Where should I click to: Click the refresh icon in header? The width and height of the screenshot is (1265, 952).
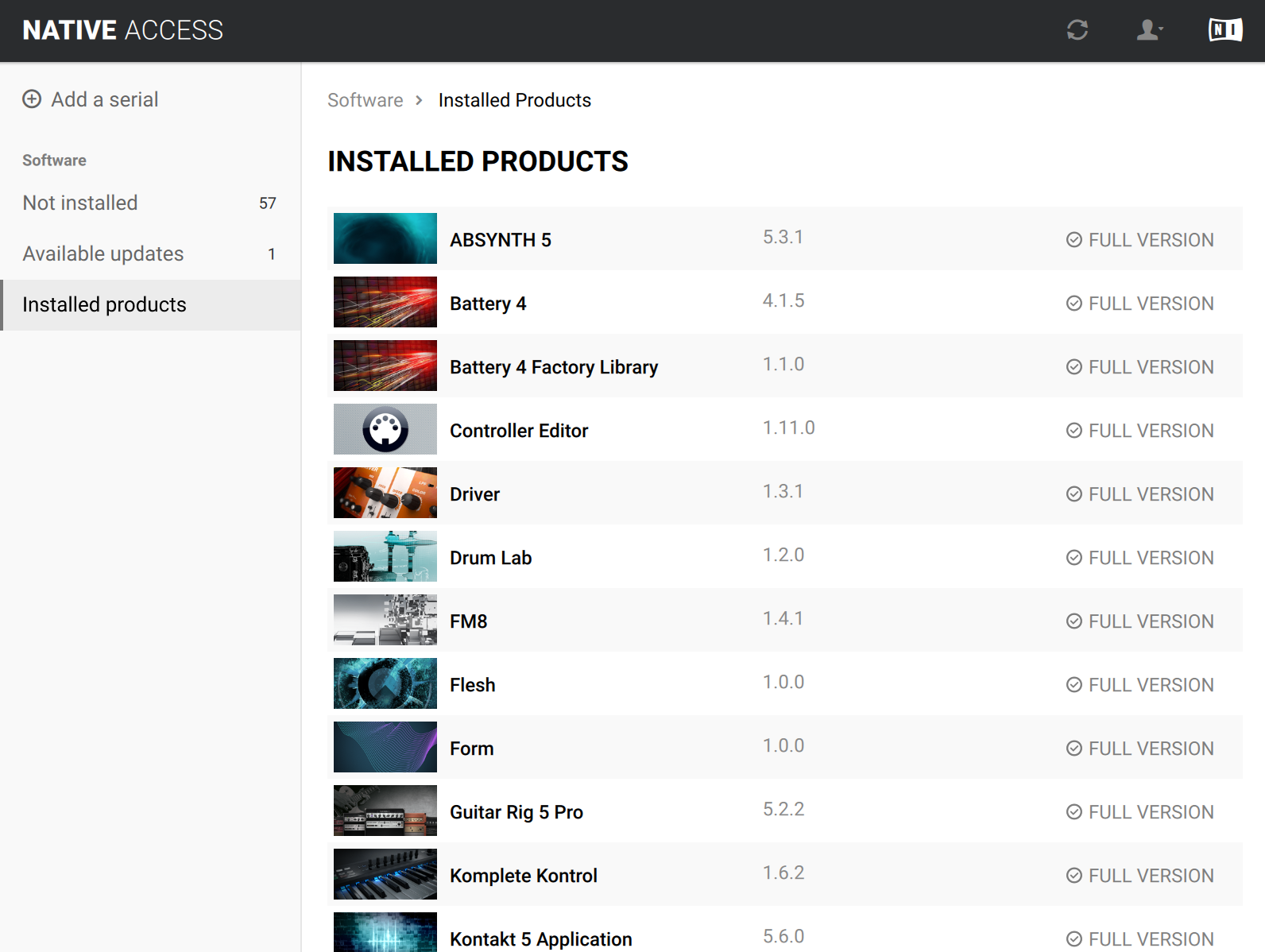(x=1077, y=30)
